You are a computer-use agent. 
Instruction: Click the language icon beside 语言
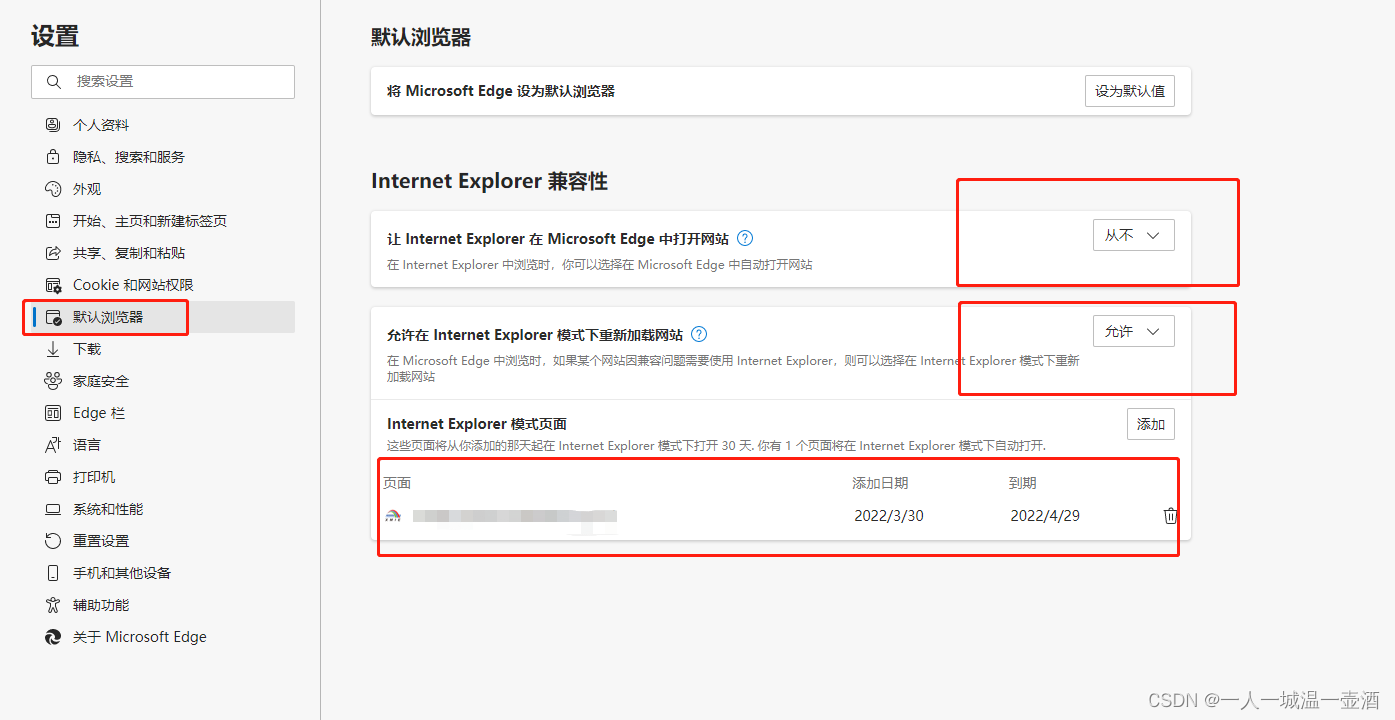[x=53, y=445]
